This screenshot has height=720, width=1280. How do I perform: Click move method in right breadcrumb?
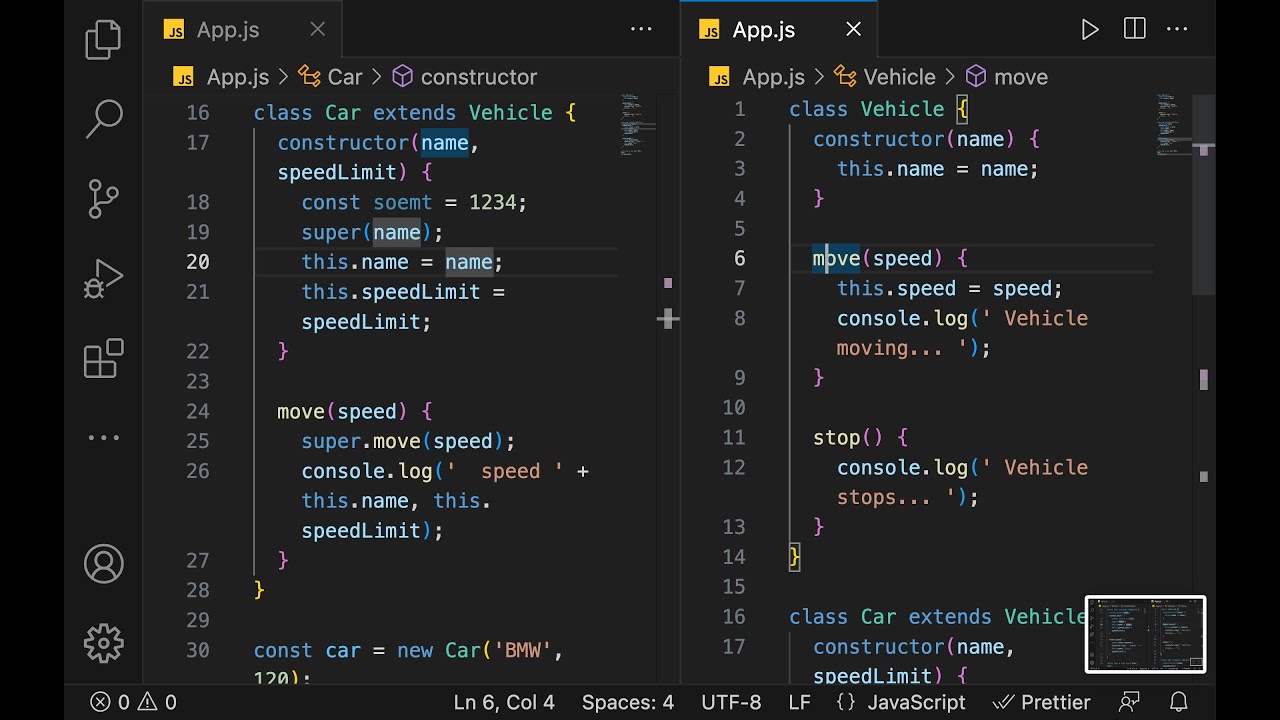[x=1020, y=77]
